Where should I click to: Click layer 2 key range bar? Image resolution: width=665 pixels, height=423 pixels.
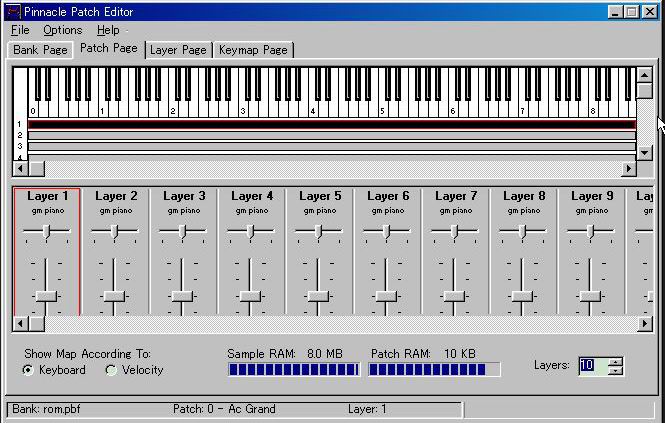(x=332, y=136)
